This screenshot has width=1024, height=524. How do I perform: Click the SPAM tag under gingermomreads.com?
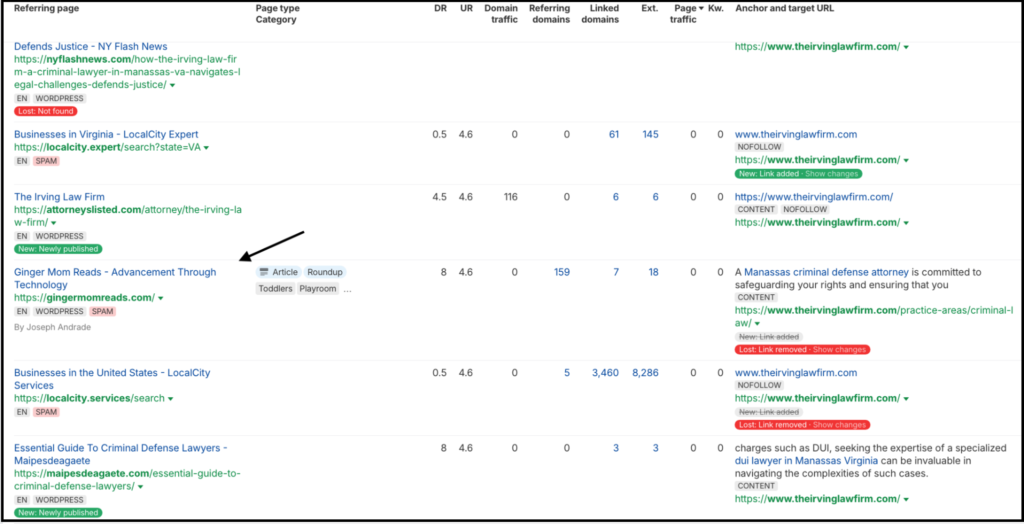(x=103, y=312)
